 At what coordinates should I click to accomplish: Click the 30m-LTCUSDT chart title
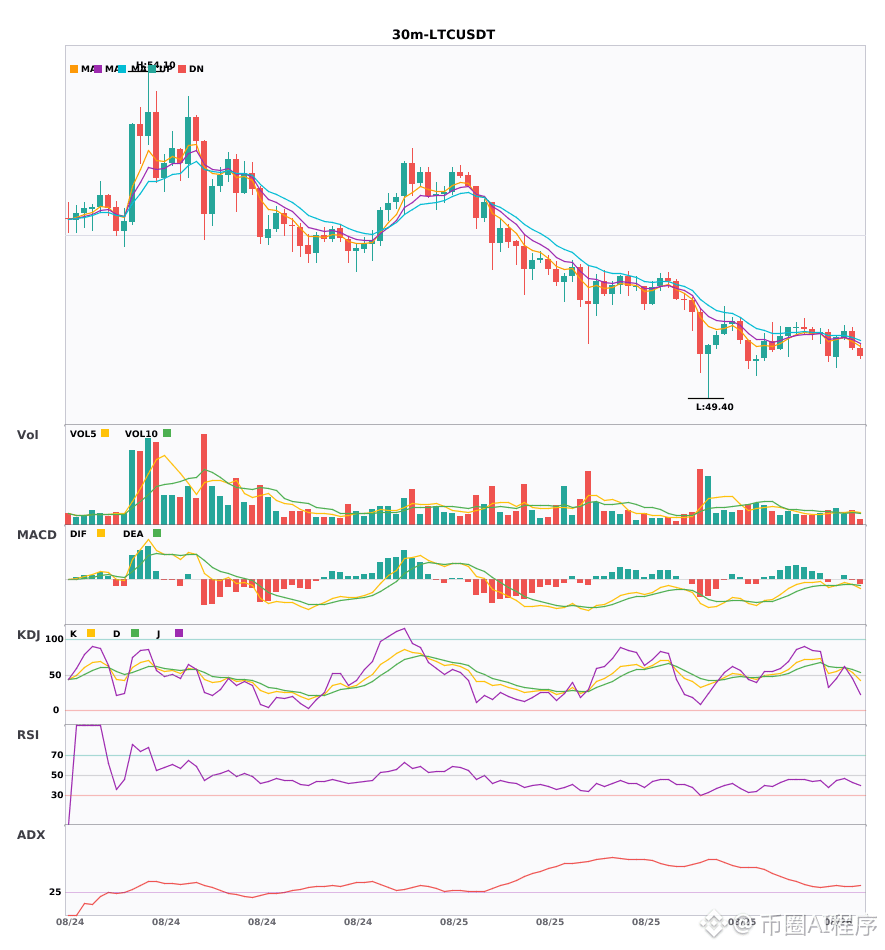443,35
